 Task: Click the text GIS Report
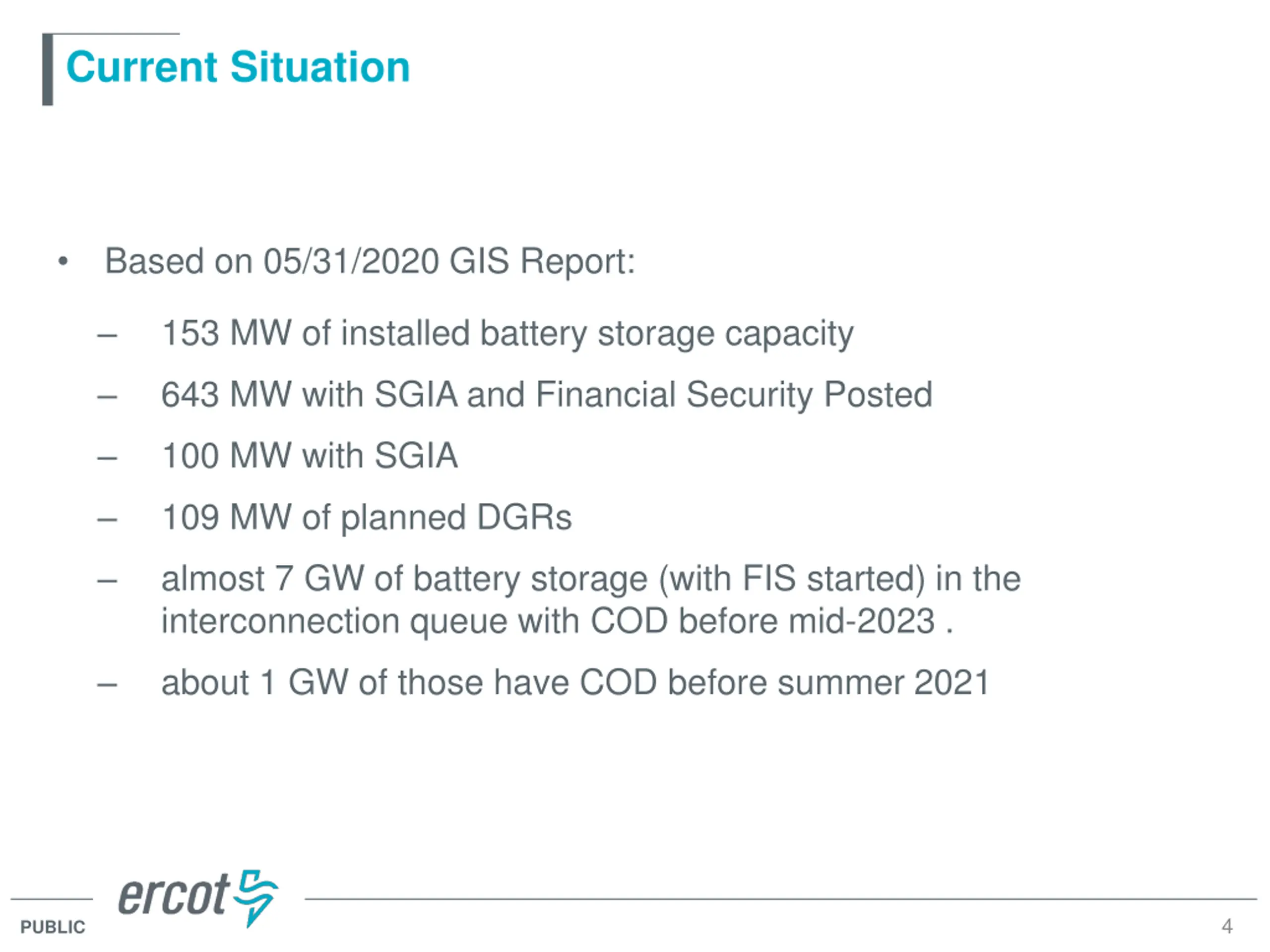542,262
